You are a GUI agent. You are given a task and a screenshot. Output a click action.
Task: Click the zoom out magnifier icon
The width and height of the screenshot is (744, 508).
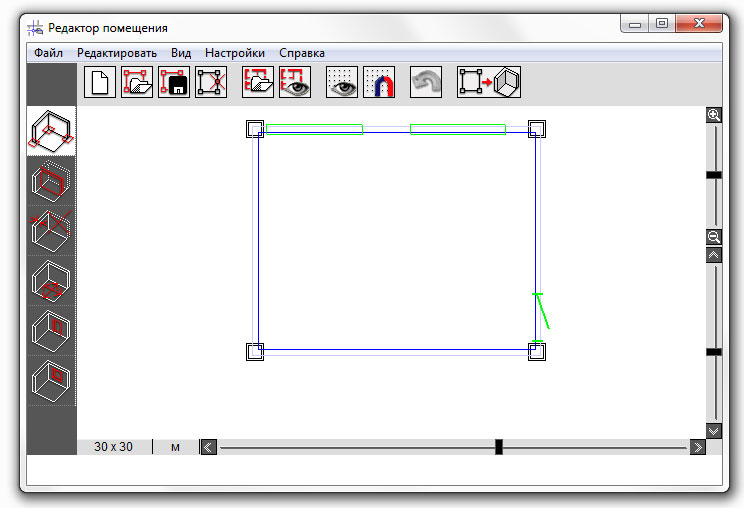pos(714,237)
